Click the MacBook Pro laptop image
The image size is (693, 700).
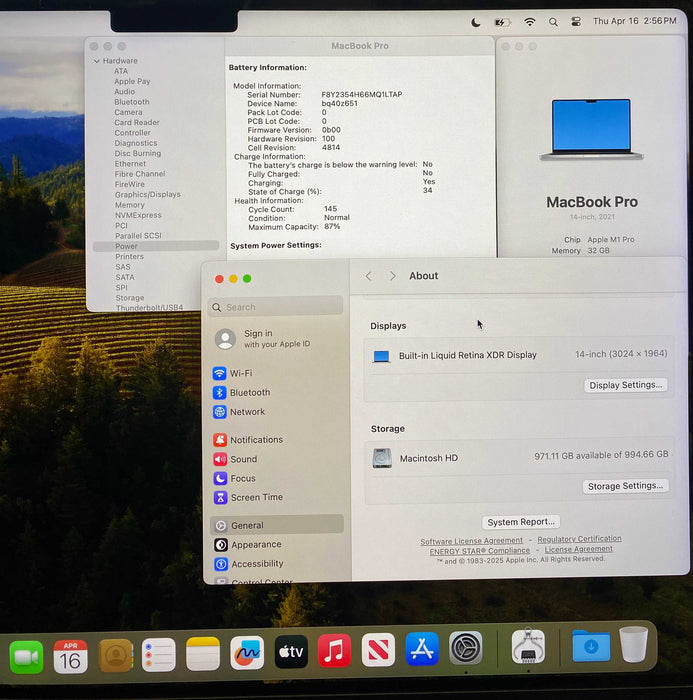coord(591,129)
